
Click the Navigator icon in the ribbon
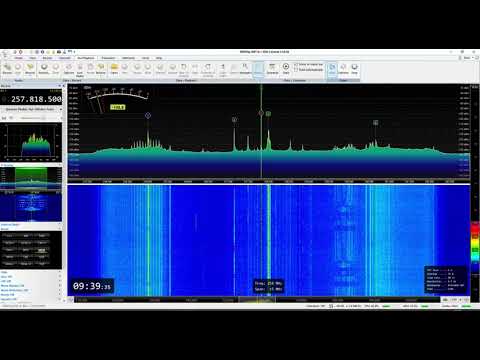245,69
